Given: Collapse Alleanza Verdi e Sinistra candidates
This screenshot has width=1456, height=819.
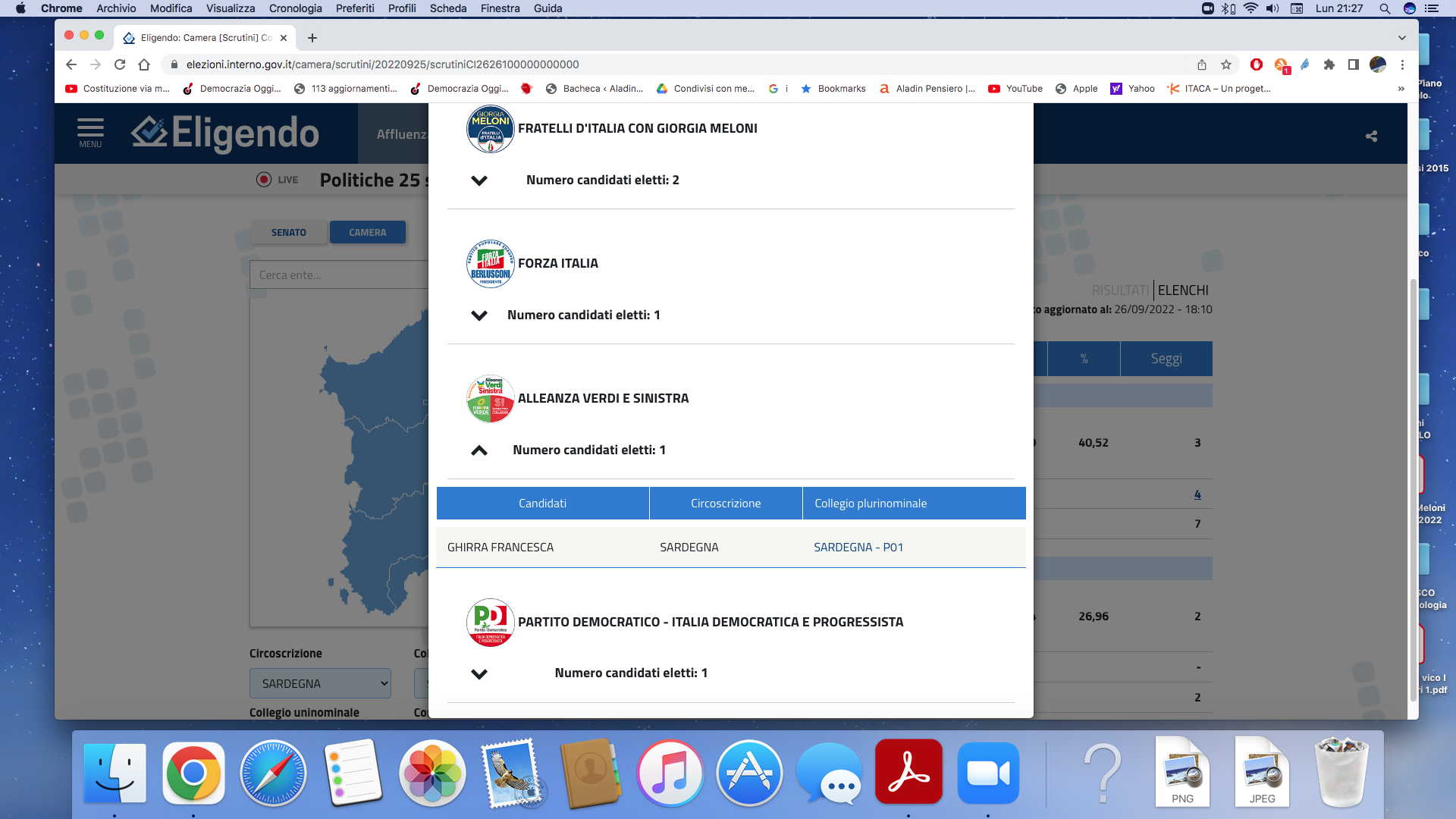Looking at the screenshot, I should coord(479,450).
